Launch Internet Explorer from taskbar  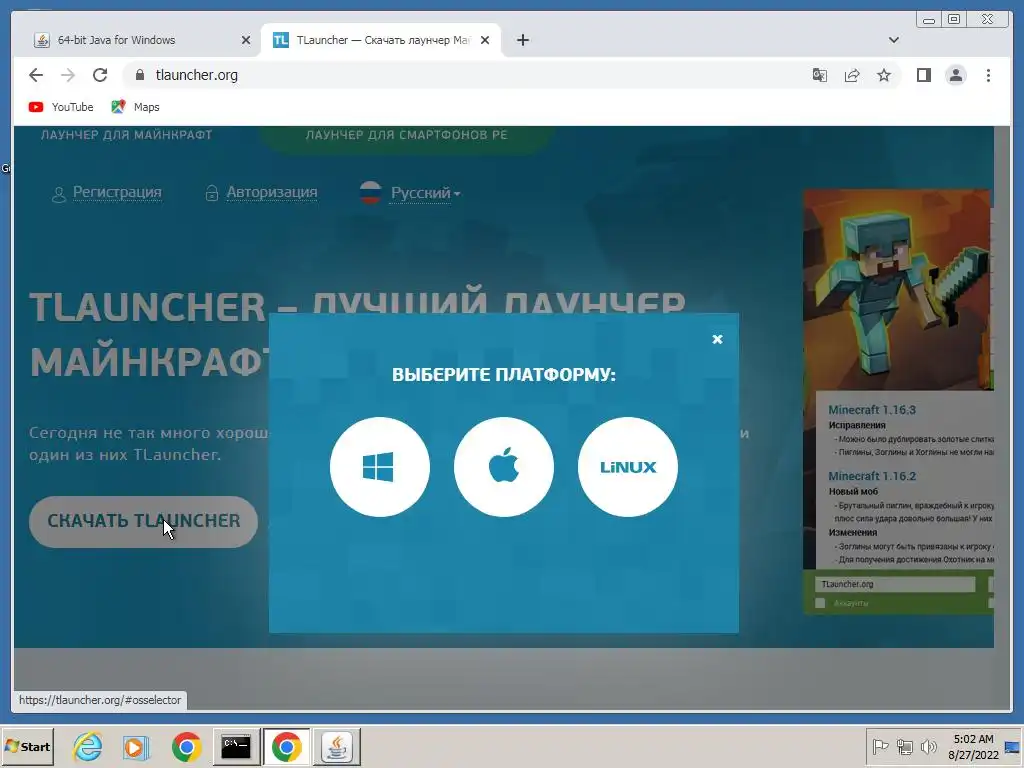point(88,746)
